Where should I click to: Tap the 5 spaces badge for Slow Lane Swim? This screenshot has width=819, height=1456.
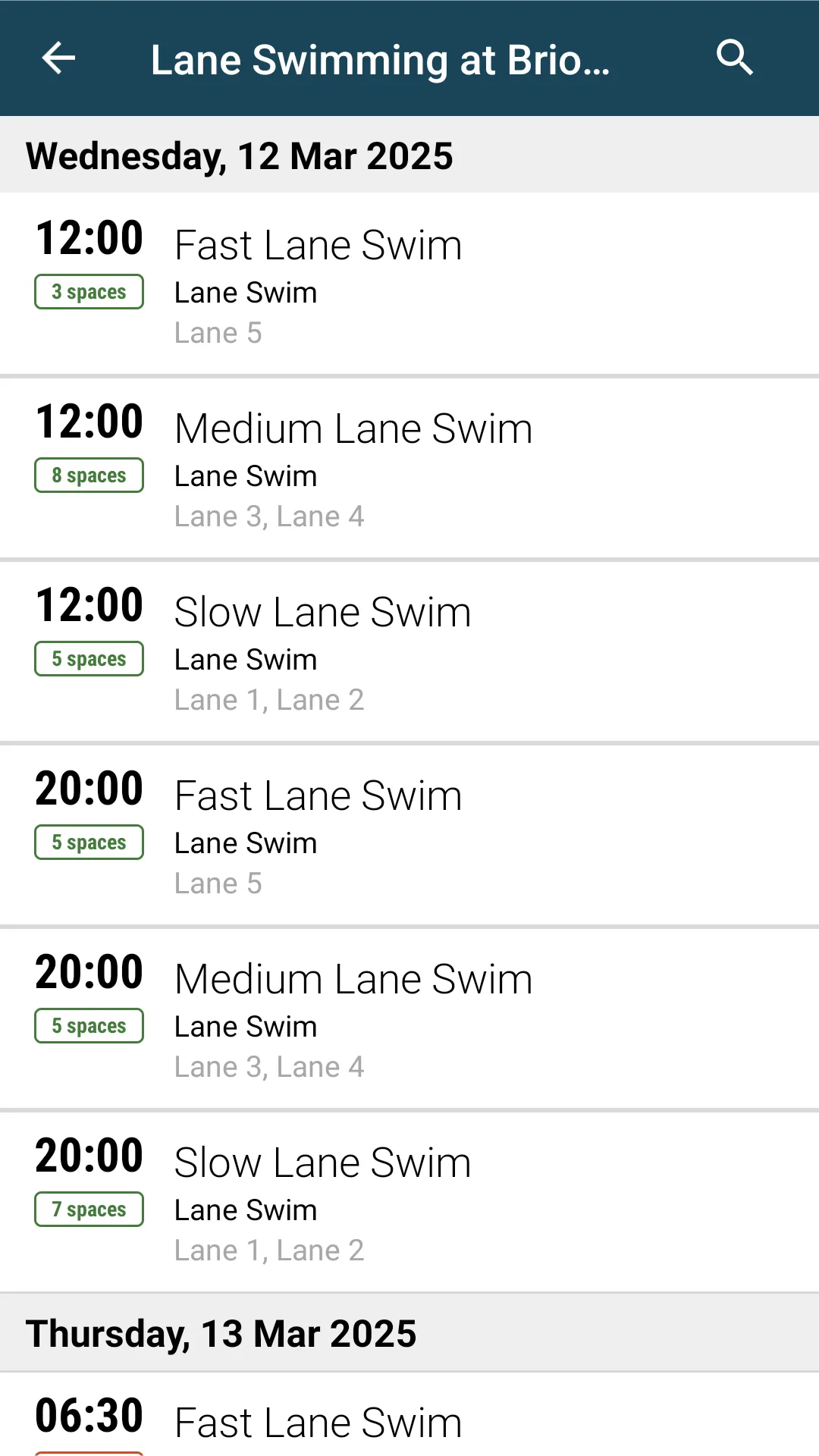point(88,658)
